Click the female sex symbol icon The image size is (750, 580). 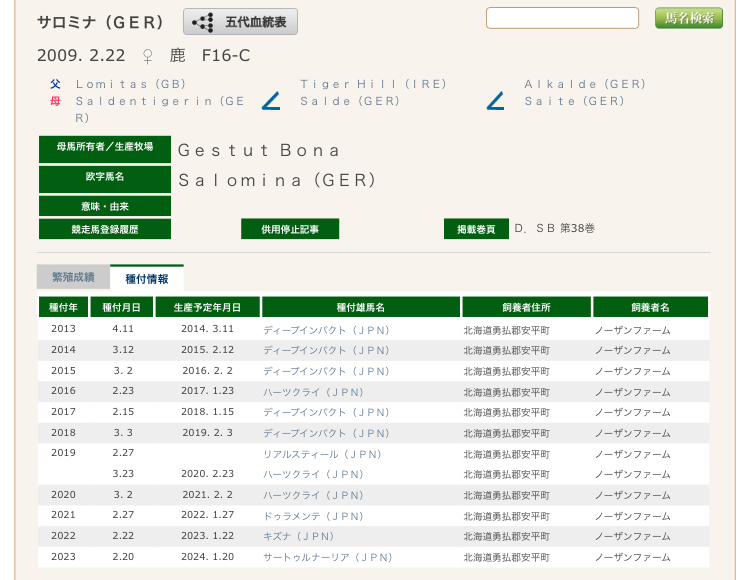pos(147,56)
